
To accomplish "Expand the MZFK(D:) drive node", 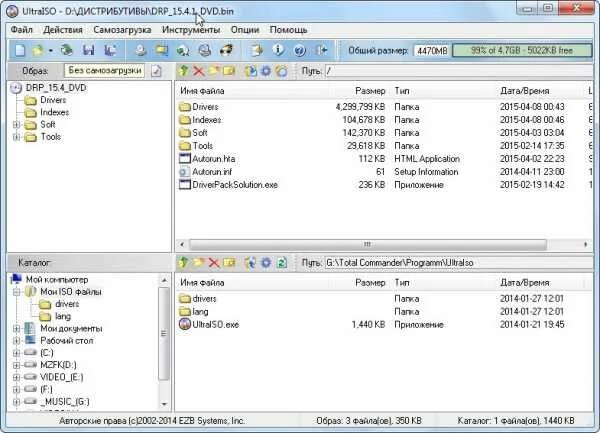I will tap(16, 365).
